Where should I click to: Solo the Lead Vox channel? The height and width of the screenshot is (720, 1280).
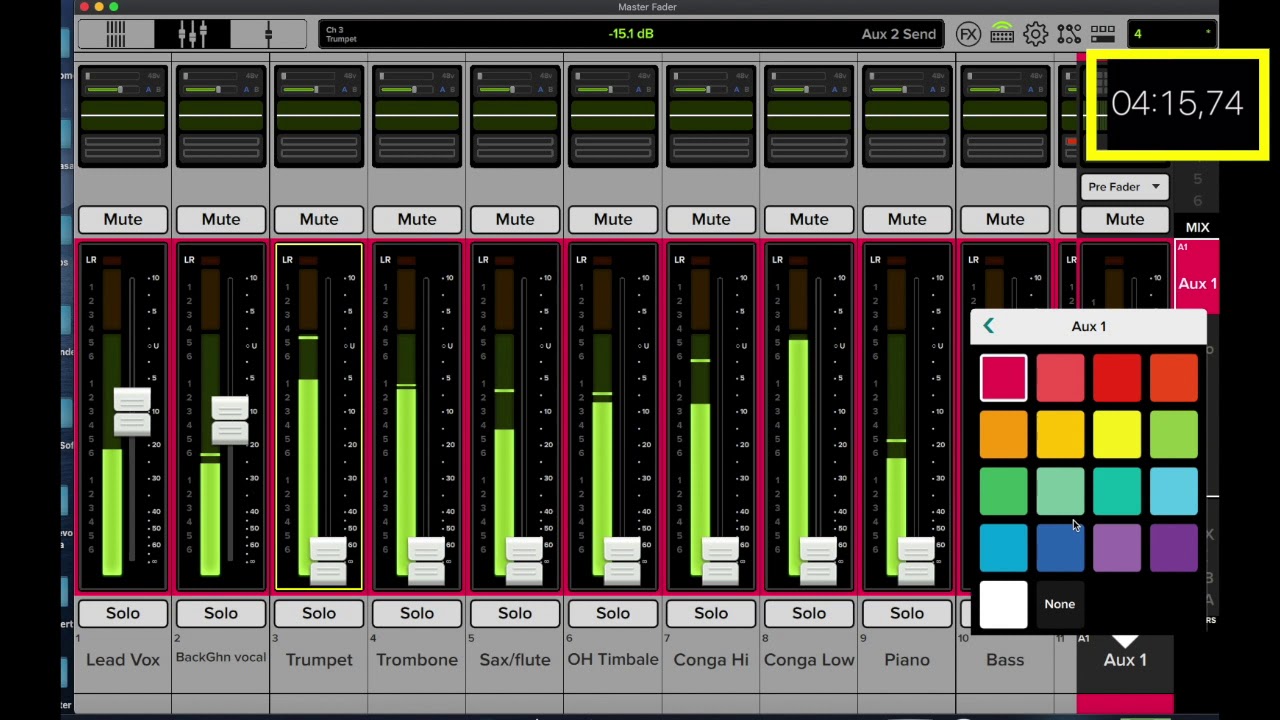click(123, 613)
